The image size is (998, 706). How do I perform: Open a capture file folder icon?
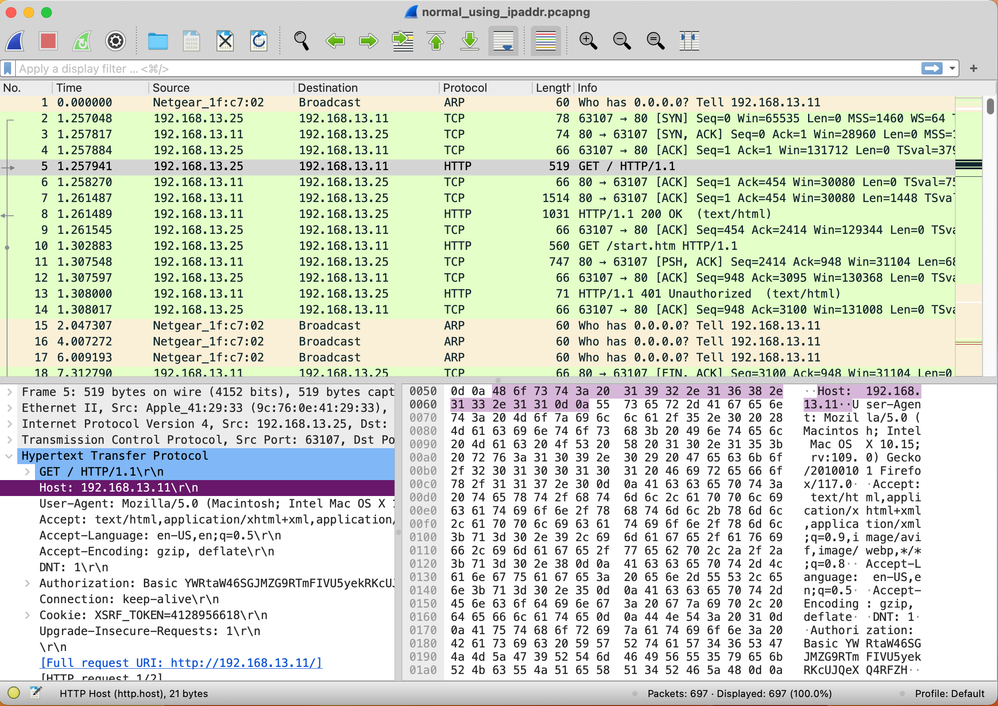158,41
